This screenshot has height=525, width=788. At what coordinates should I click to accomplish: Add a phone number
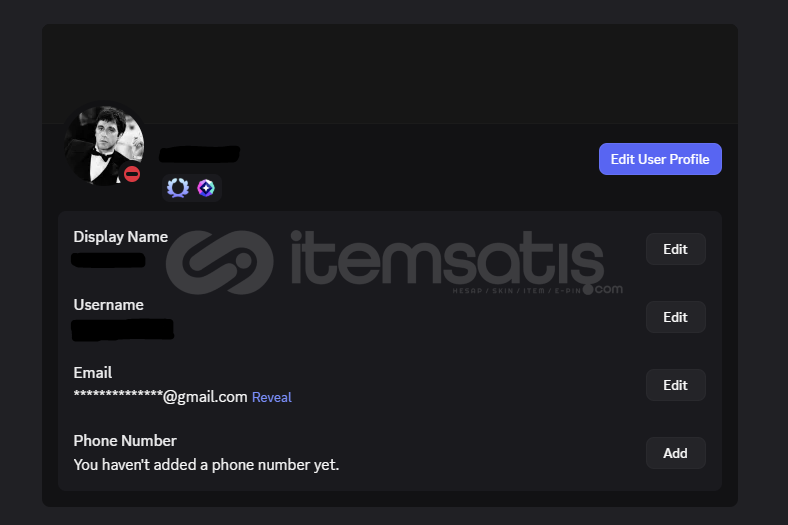click(x=675, y=453)
